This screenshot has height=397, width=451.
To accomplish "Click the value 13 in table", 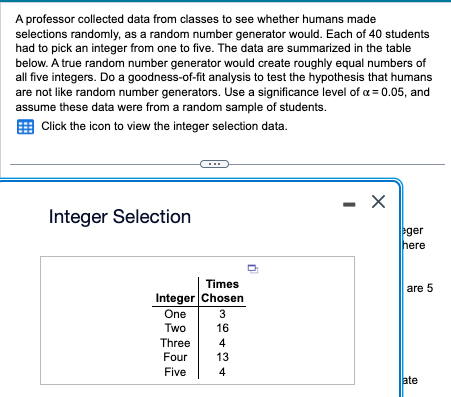I will pos(222,357).
